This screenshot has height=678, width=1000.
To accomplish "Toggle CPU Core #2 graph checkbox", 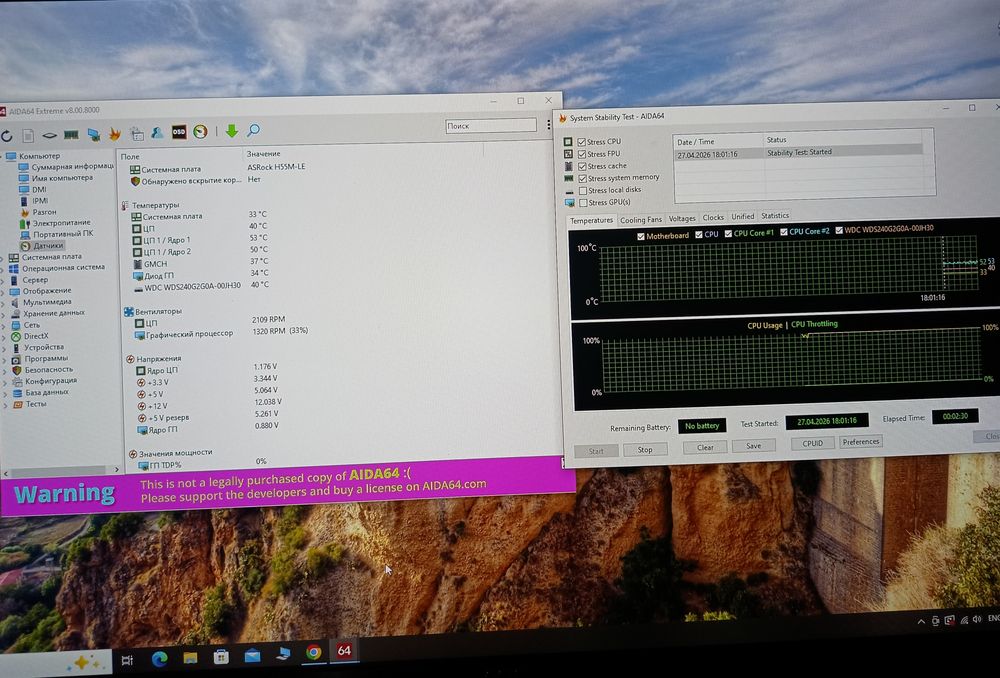I will tap(784, 232).
